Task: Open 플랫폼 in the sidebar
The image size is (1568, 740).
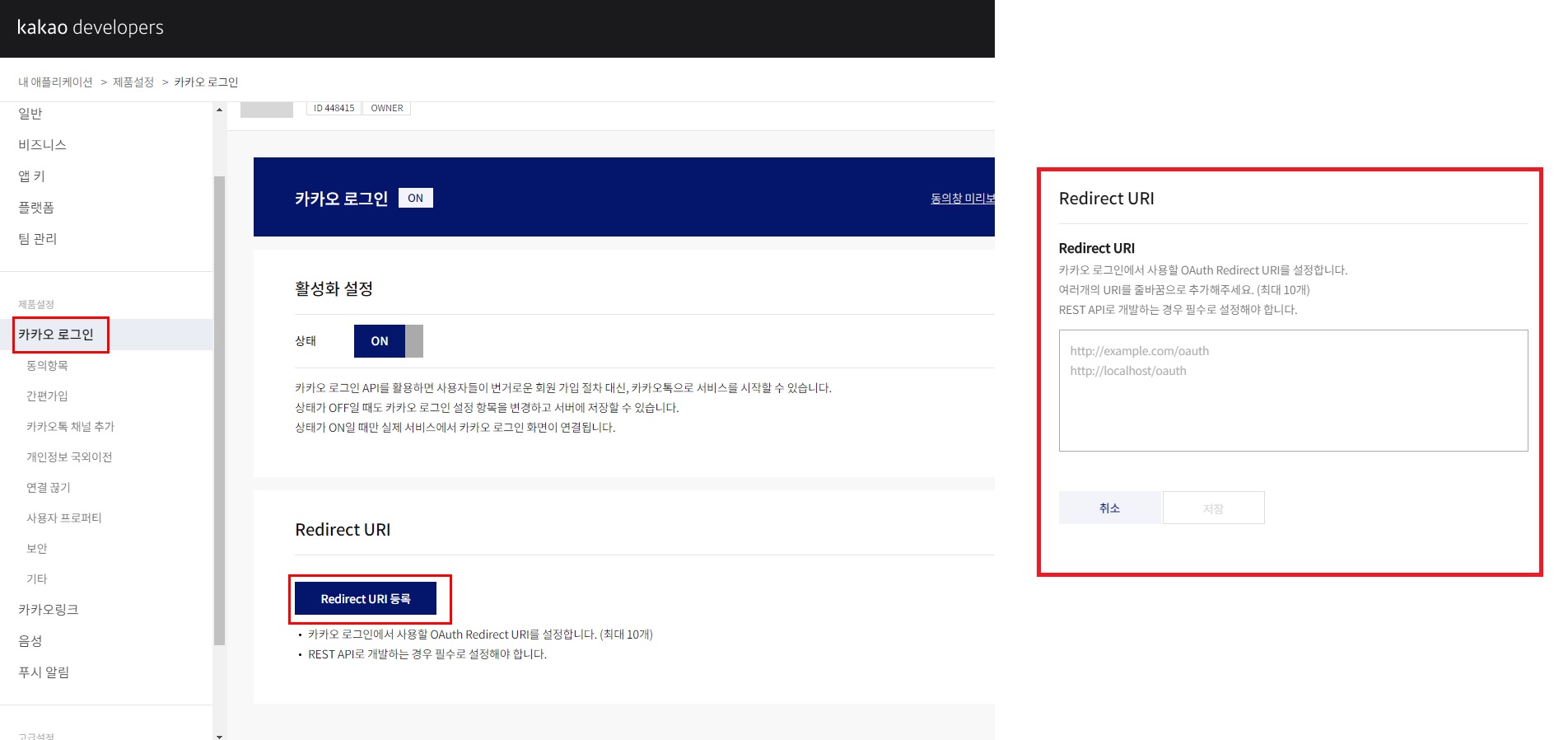Action: [36, 208]
